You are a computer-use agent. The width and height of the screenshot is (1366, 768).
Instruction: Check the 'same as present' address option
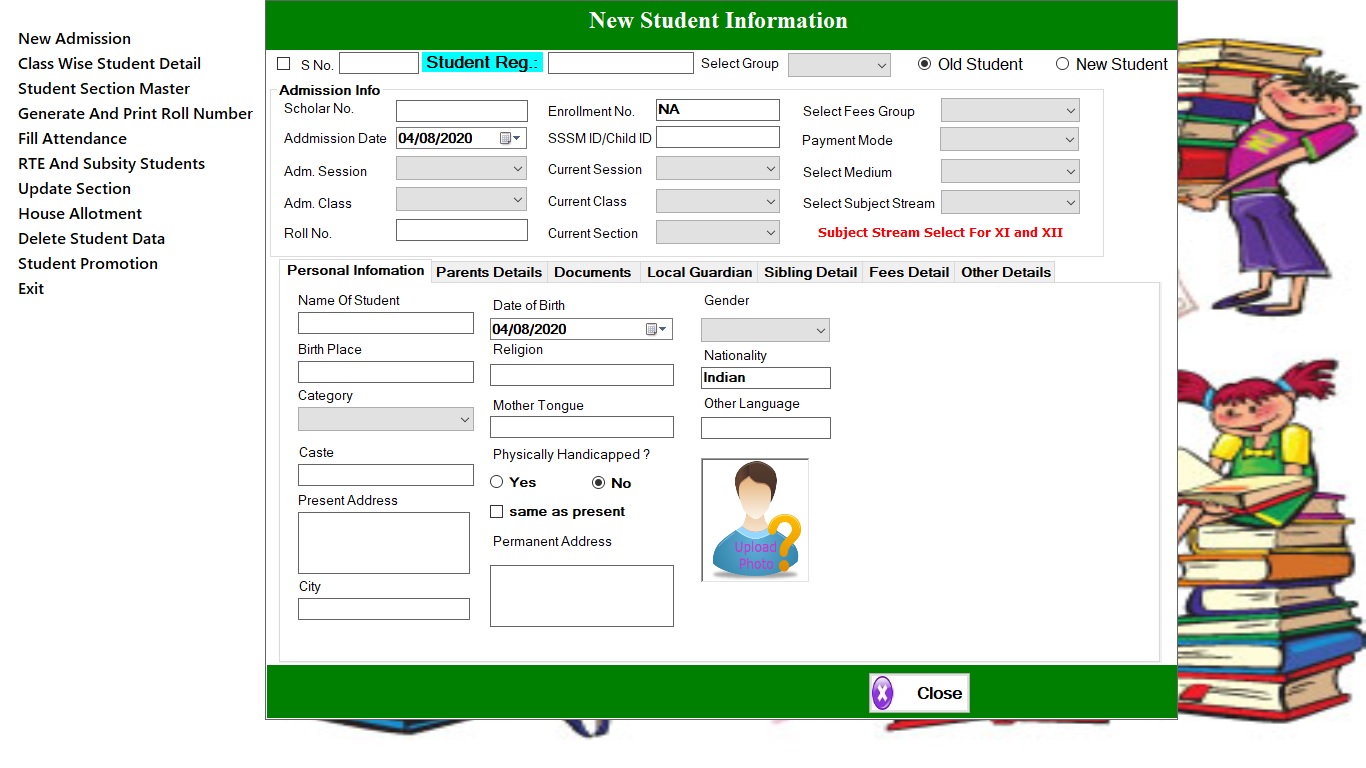tap(497, 511)
